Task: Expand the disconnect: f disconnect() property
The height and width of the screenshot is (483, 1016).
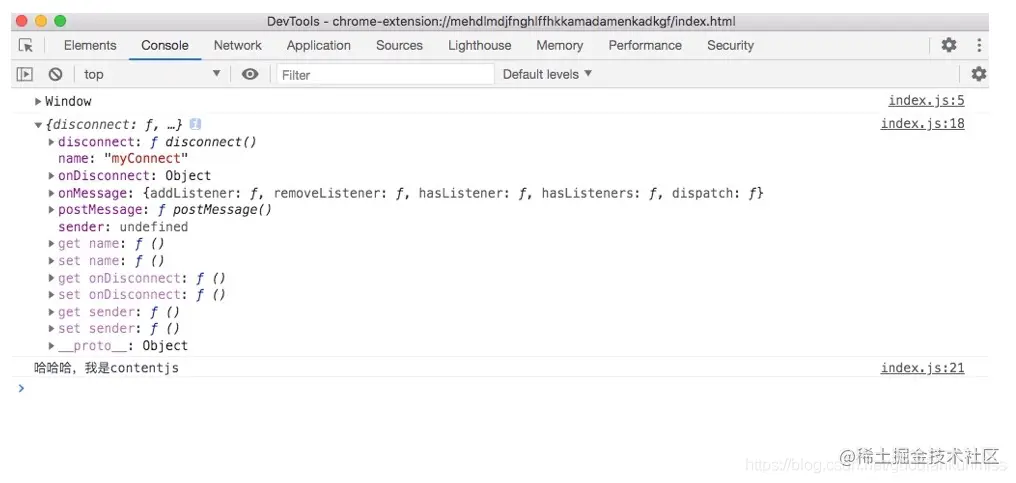Action: click(x=52, y=142)
